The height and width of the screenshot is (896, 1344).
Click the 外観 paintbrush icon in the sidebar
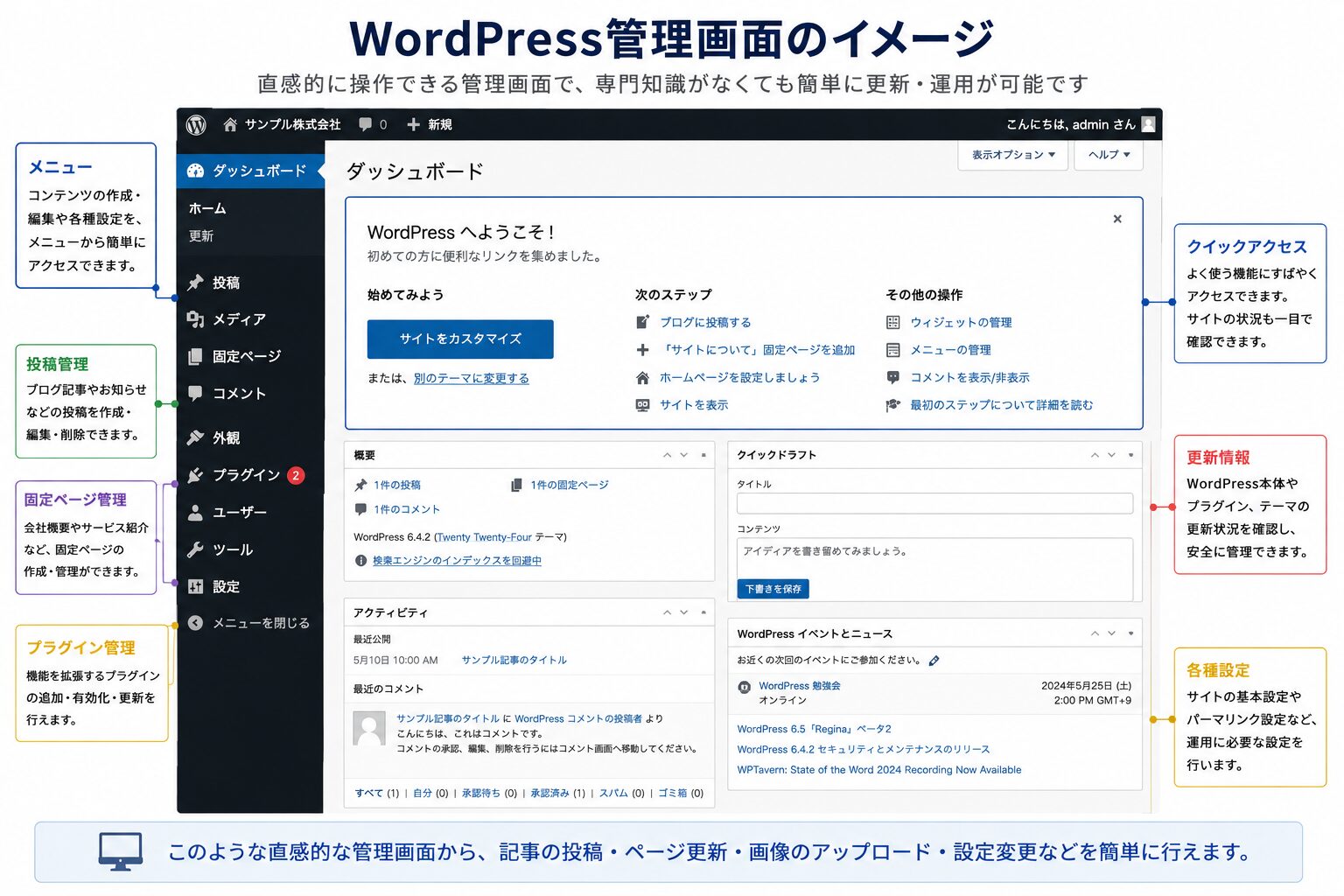click(x=195, y=437)
